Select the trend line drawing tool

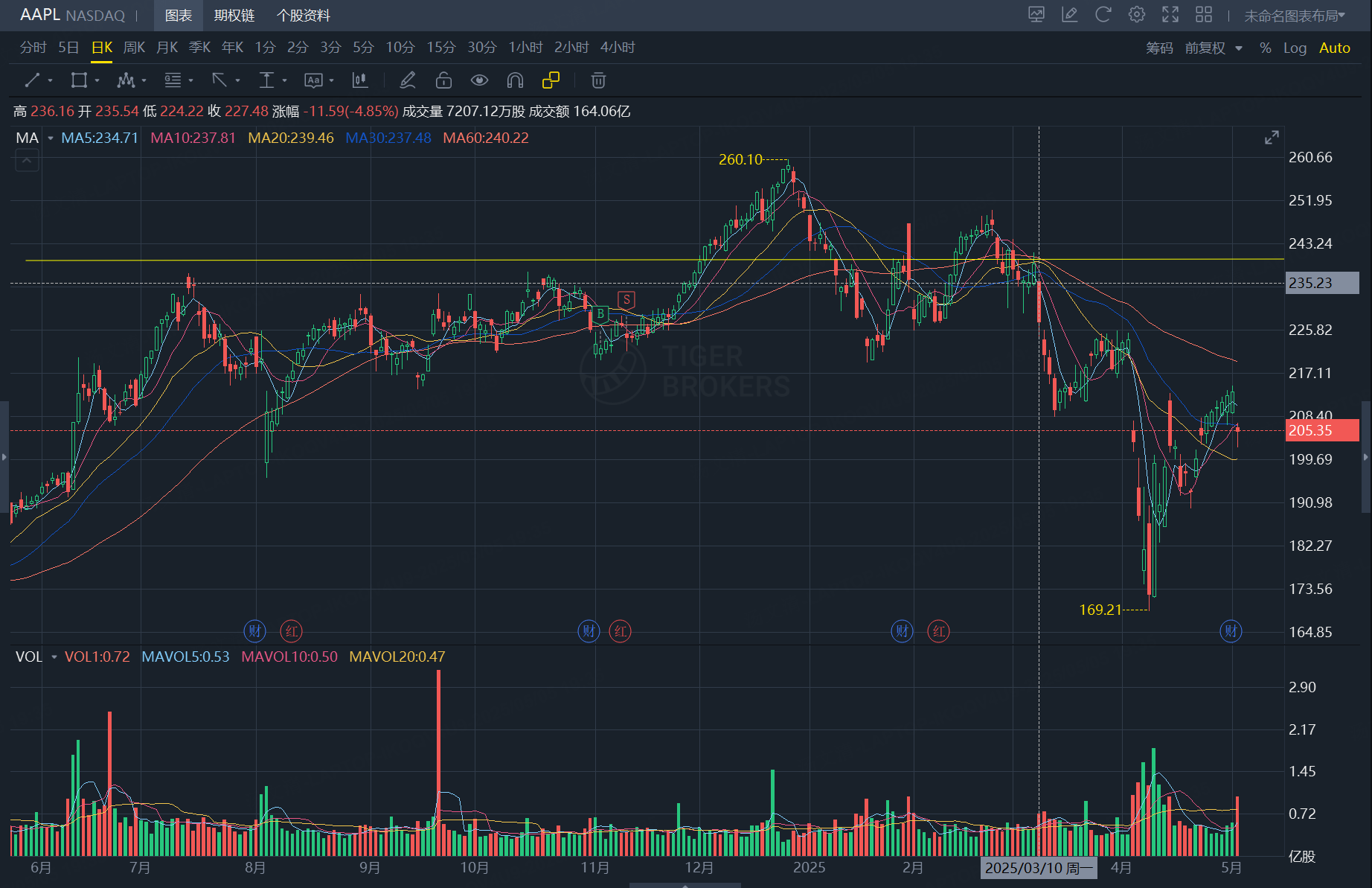(32, 80)
